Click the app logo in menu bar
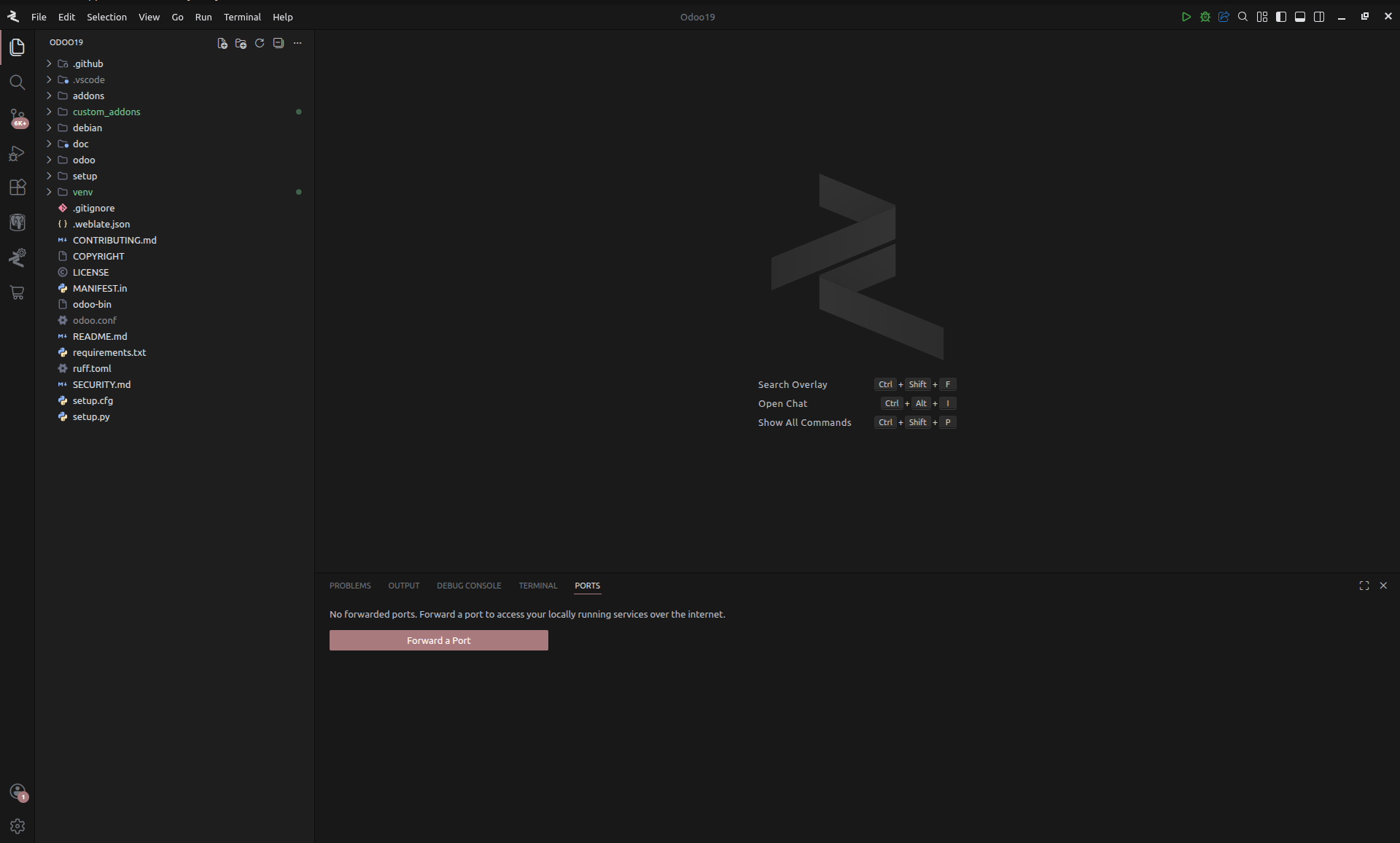 click(13, 16)
